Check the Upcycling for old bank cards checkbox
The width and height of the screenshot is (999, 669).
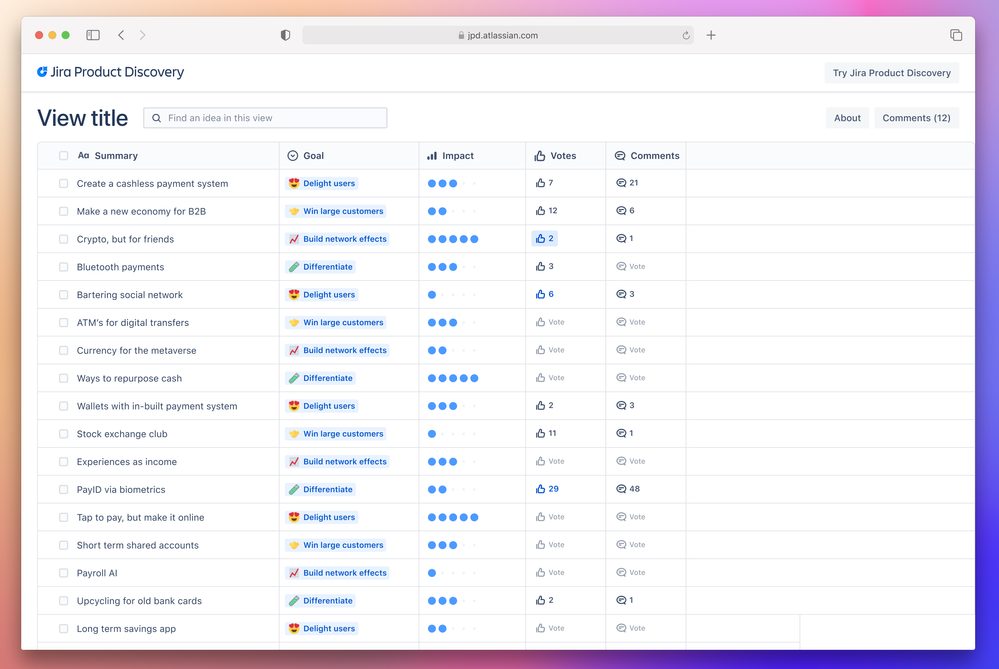(63, 601)
